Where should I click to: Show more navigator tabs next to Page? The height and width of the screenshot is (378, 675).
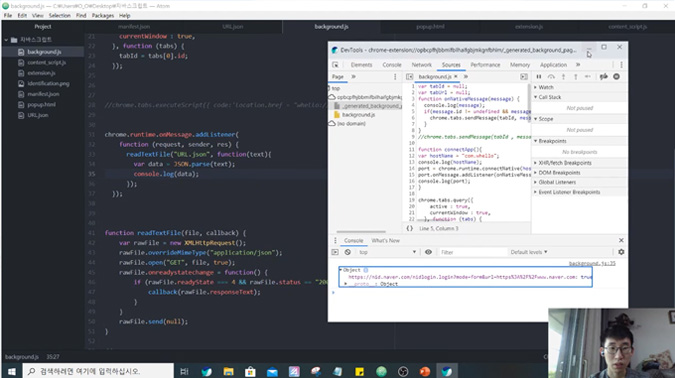coord(353,77)
